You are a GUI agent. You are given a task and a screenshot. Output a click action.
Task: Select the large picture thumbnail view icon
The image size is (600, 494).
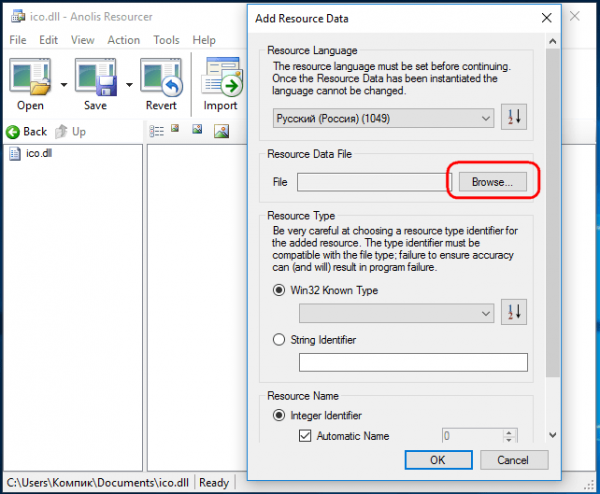[221, 131]
